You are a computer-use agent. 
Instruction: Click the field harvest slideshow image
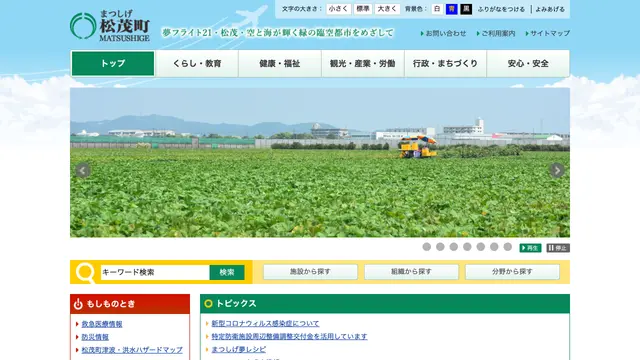click(320, 162)
